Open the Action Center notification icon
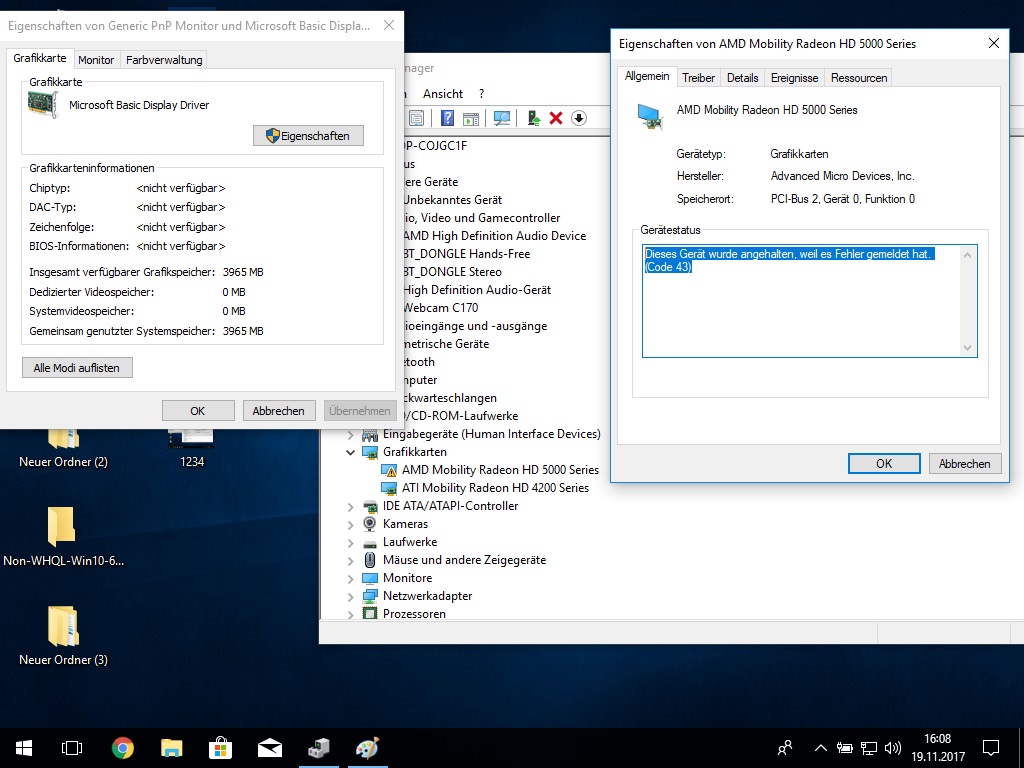 tap(991, 748)
